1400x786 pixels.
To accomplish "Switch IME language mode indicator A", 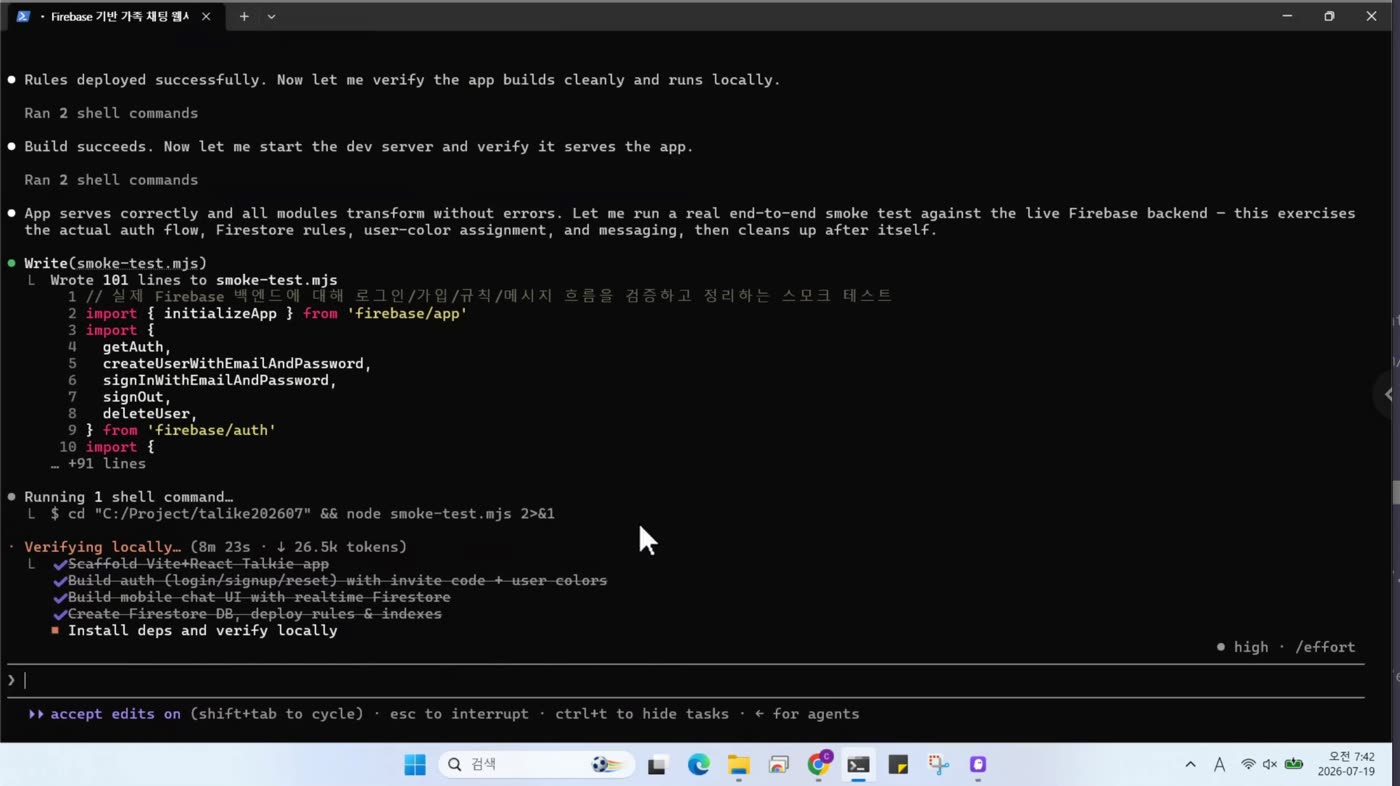I will (1219, 764).
